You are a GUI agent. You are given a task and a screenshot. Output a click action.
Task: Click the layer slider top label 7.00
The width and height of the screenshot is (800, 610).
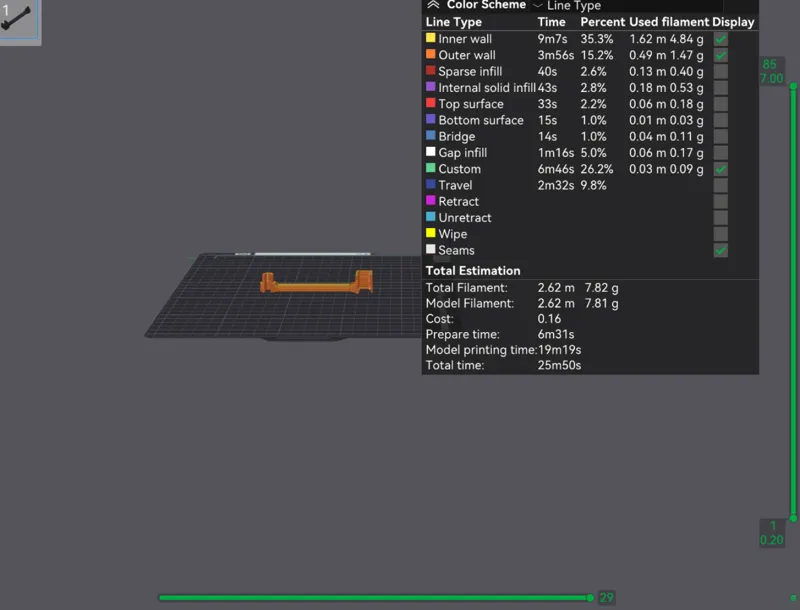(x=771, y=79)
